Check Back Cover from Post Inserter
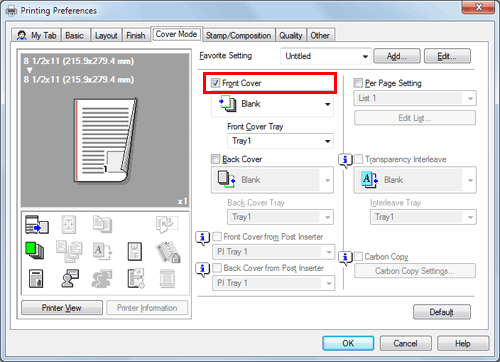 point(217,268)
